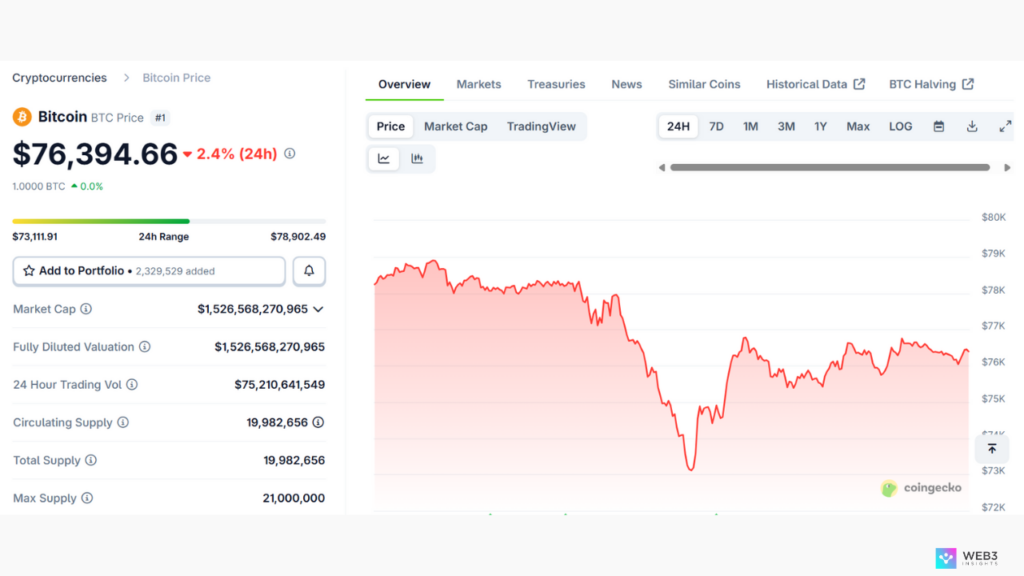The width and height of the screenshot is (1024, 576).
Task: Click the chart download icon
Action: 972,127
